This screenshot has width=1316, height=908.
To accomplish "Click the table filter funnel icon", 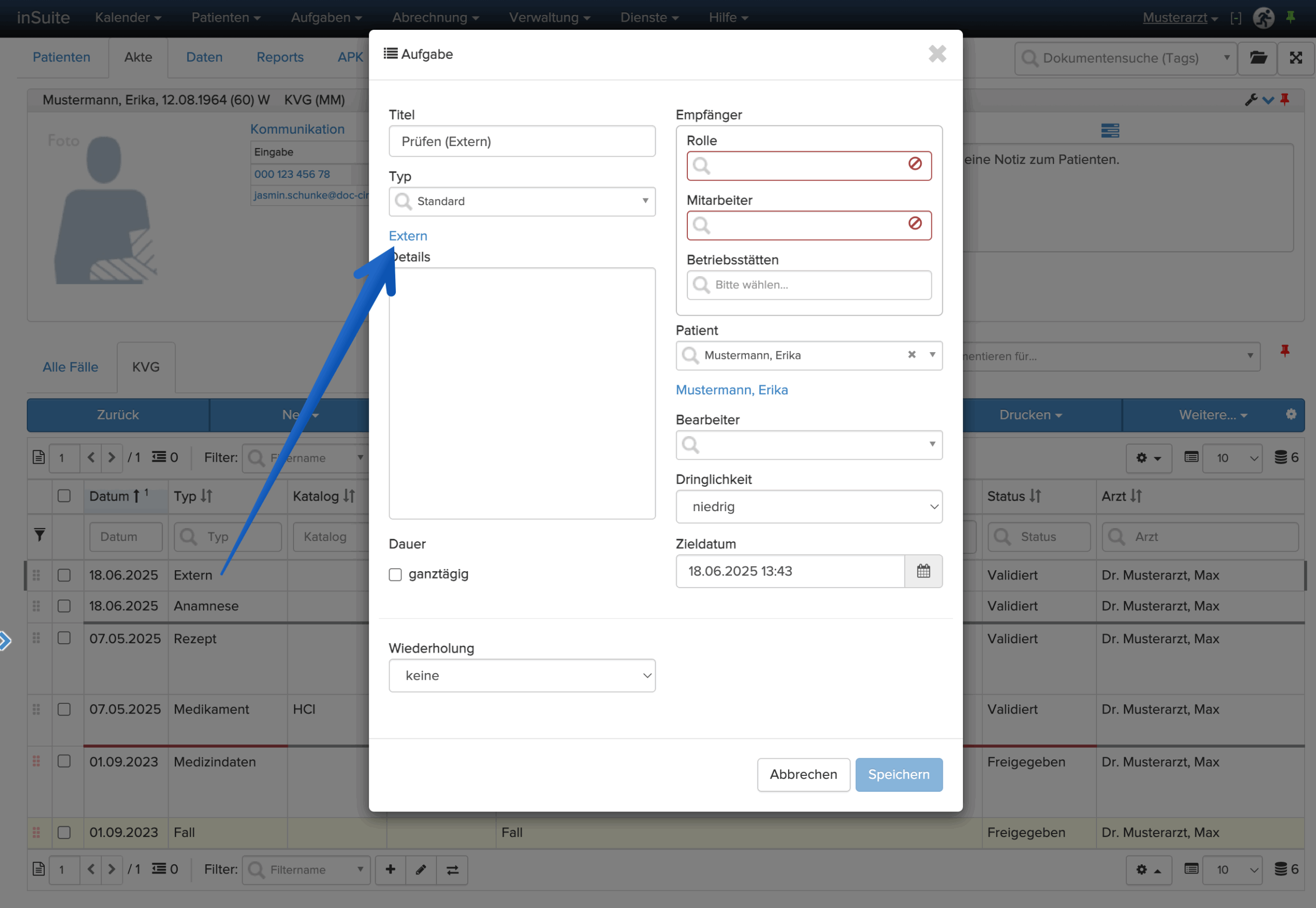I will pos(39,535).
